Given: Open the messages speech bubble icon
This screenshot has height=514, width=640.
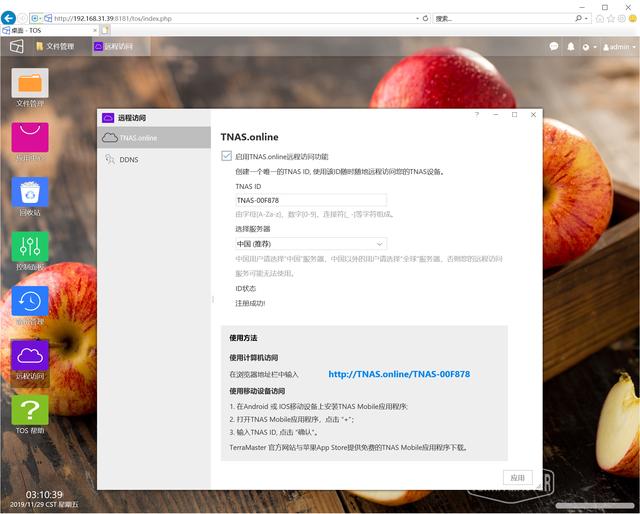Looking at the screenshot, I should click(x=552, y=46).
